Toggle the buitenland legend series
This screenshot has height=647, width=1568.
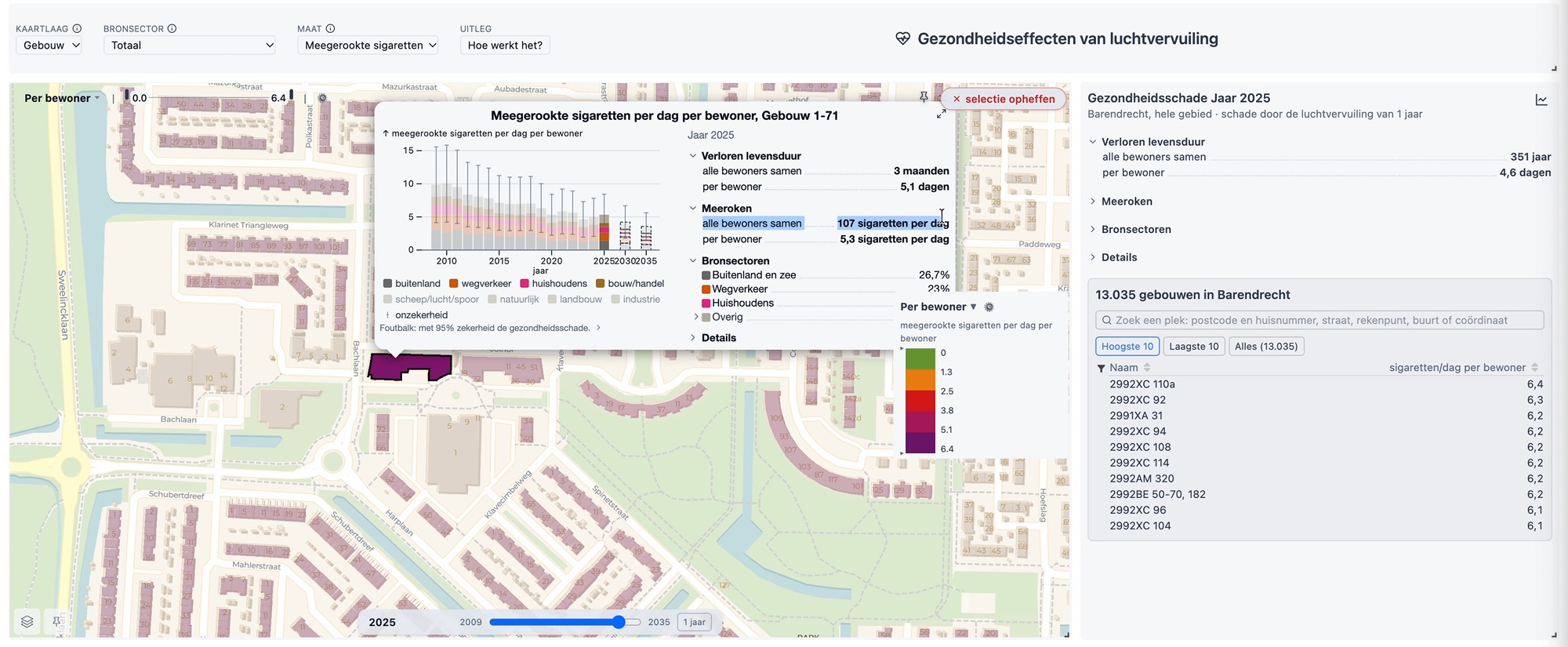point(412,283)
